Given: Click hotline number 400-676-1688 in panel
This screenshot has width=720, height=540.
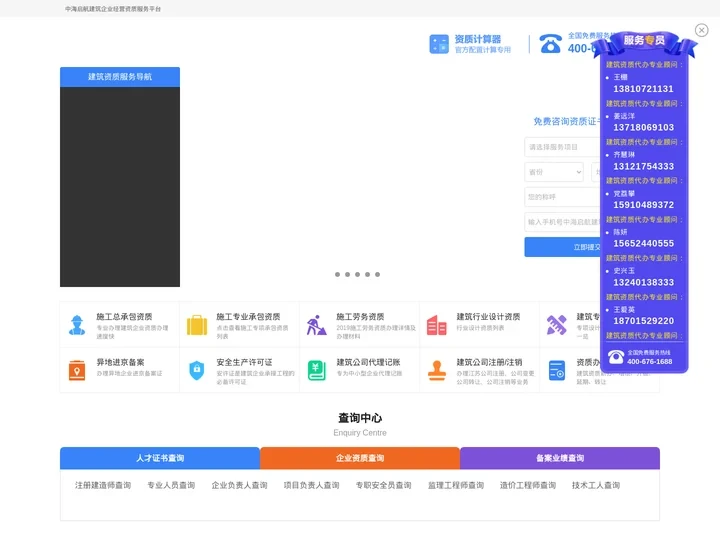Looking at the screenshot, I should (649, 361).
